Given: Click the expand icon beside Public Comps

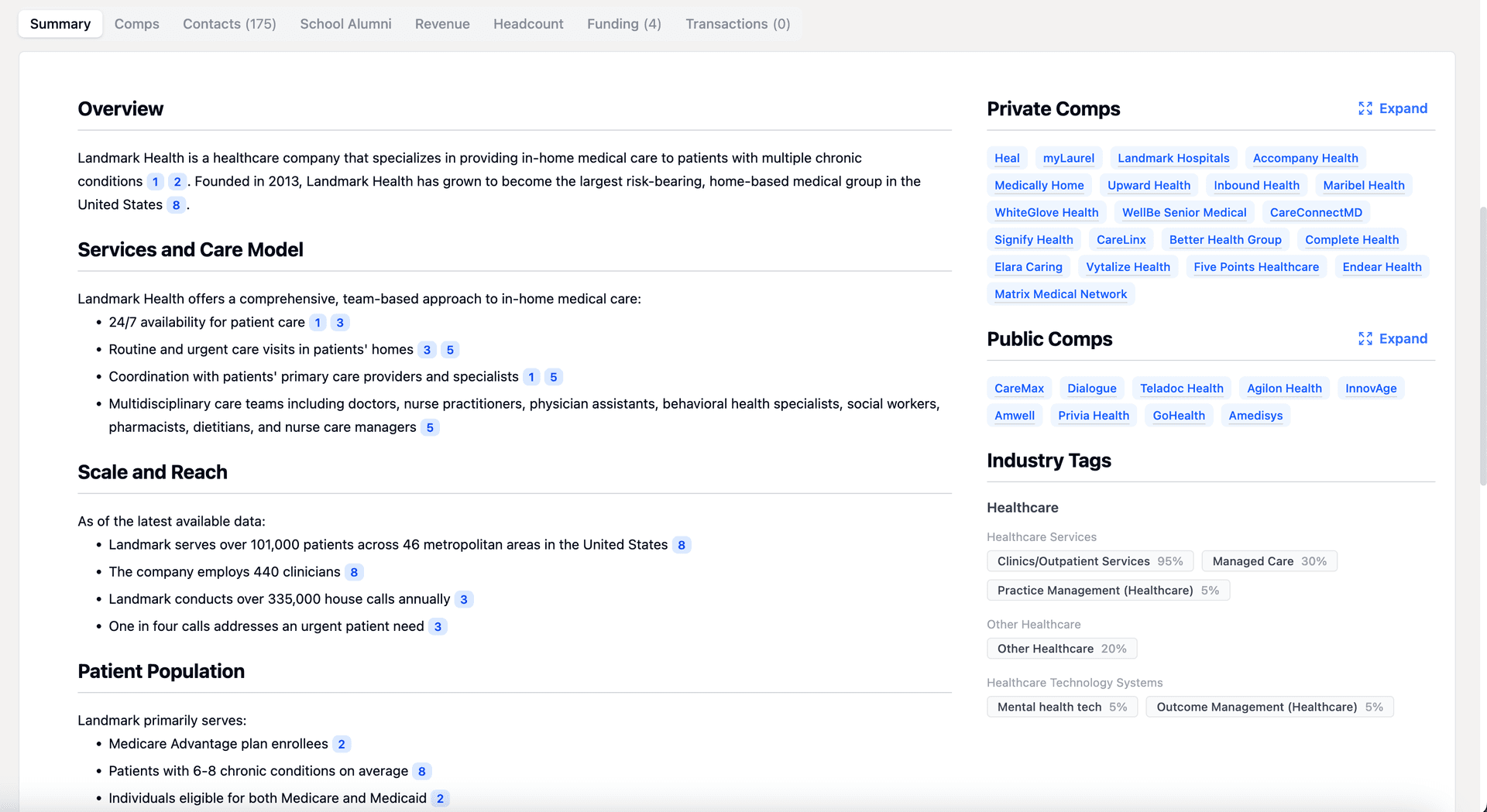Looking at the screenshot, I should click(1365, 339).
